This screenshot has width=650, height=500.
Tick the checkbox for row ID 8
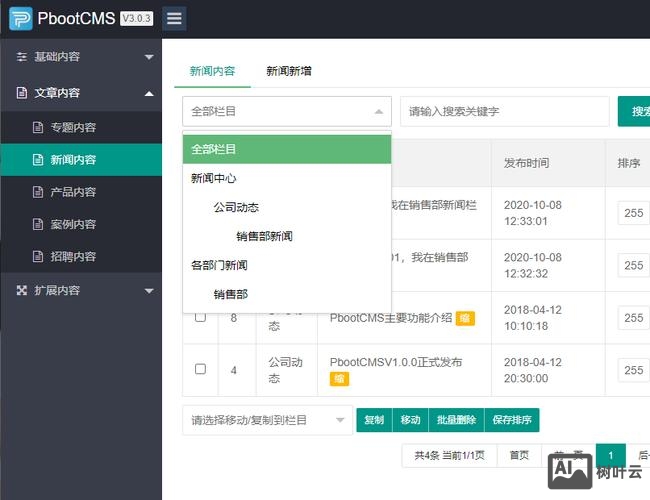(x=200, y=317)
